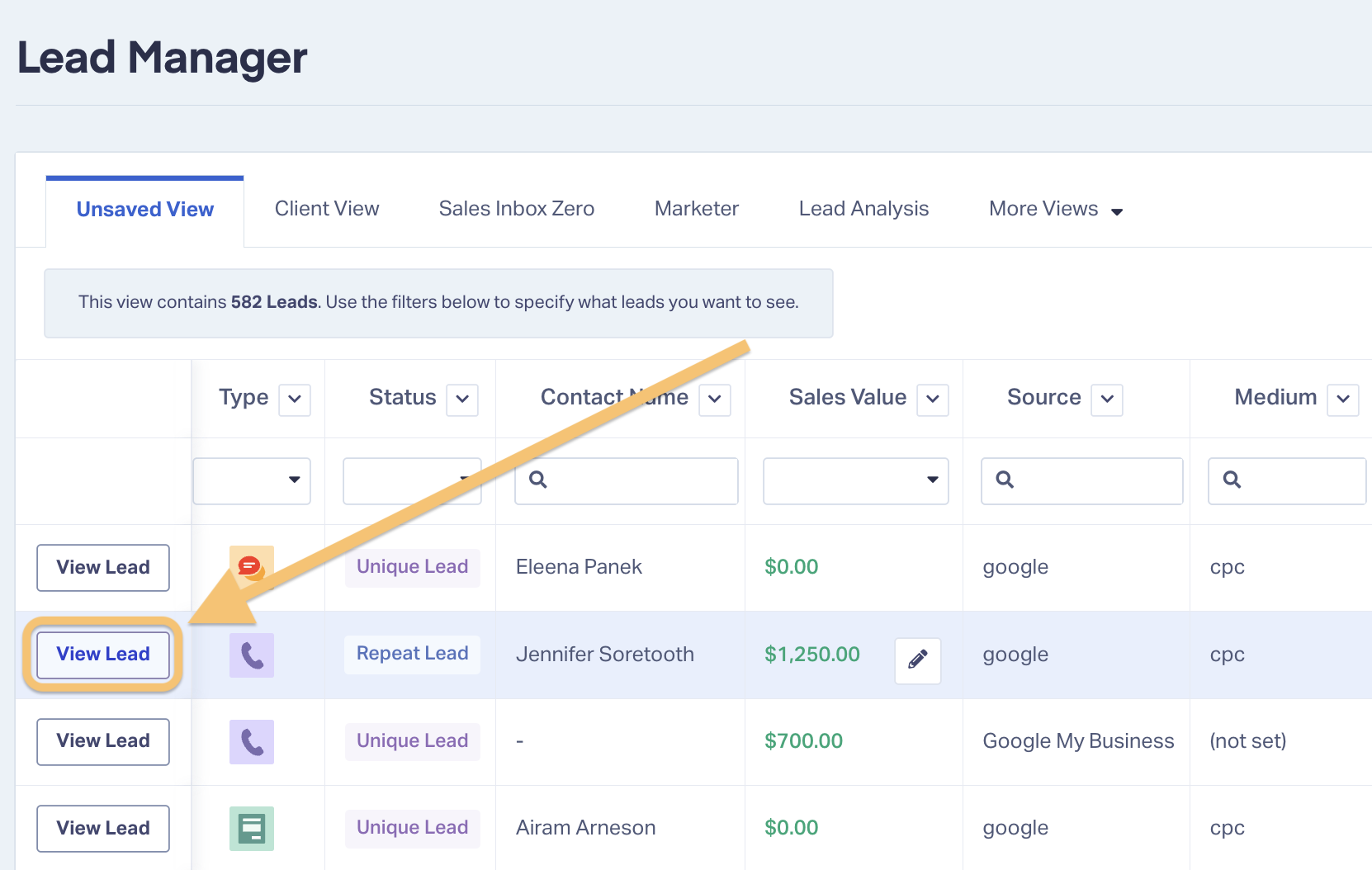Click the form icon in Airam Arneson's row
1372x870 pixels.
coord(252,828)
